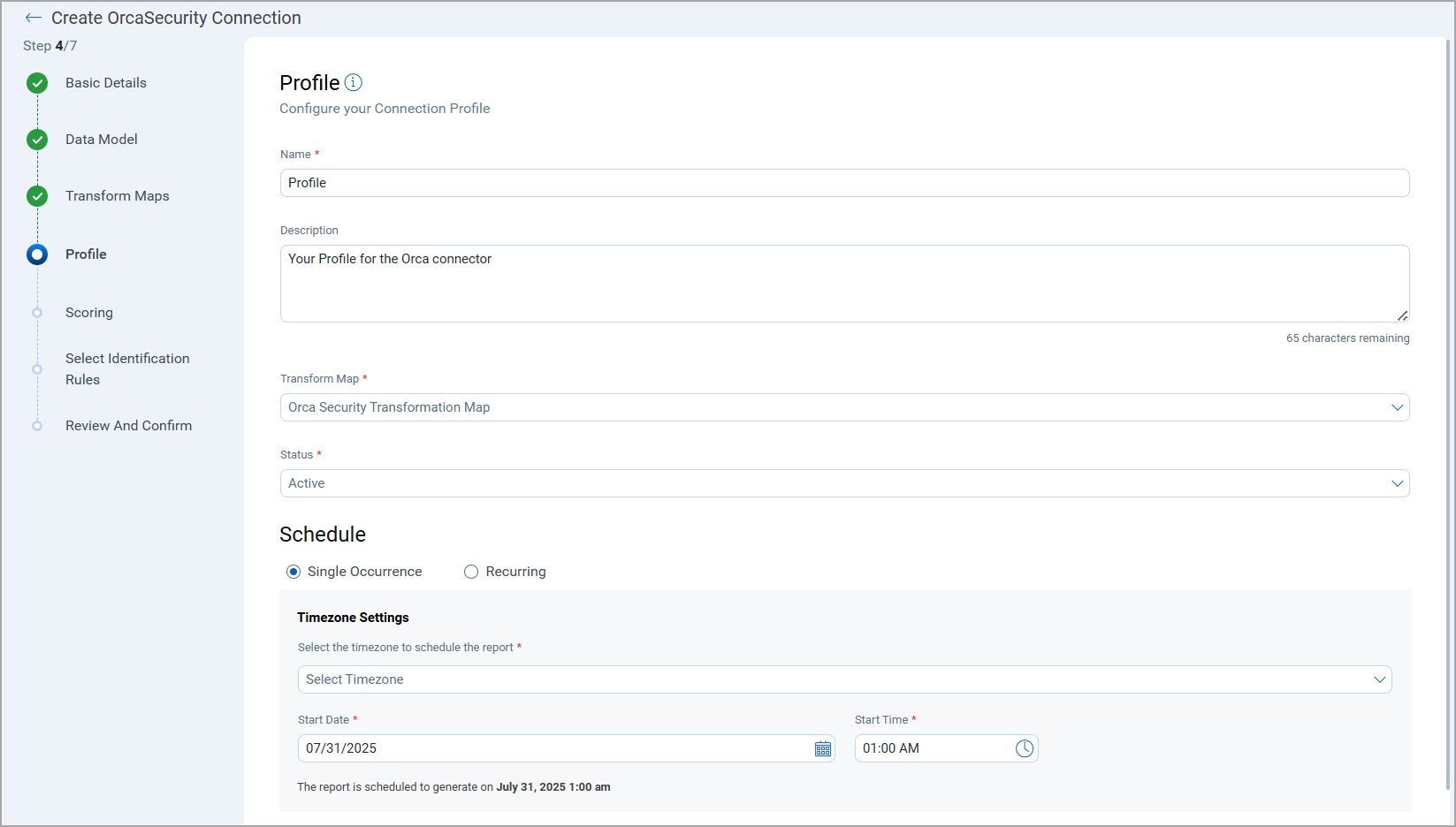
Task: Click the 'Description' field label
Action: (x=309, y=231)
